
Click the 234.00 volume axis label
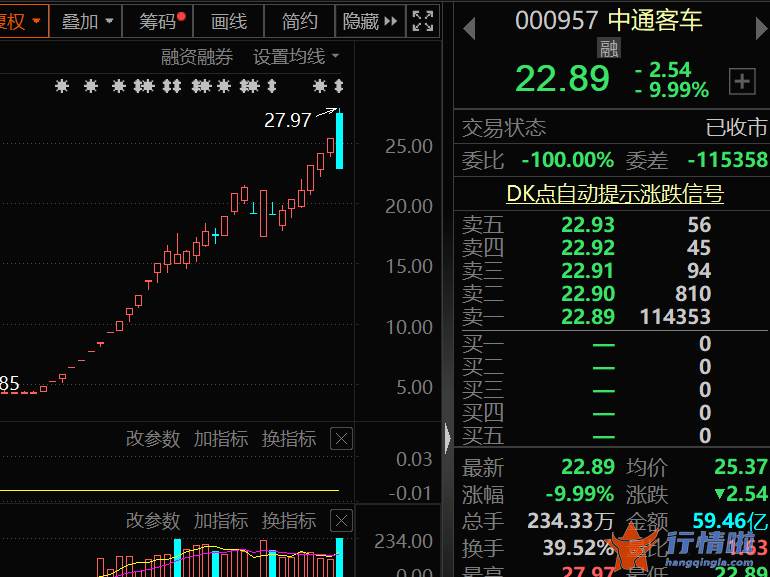[403, 541]
